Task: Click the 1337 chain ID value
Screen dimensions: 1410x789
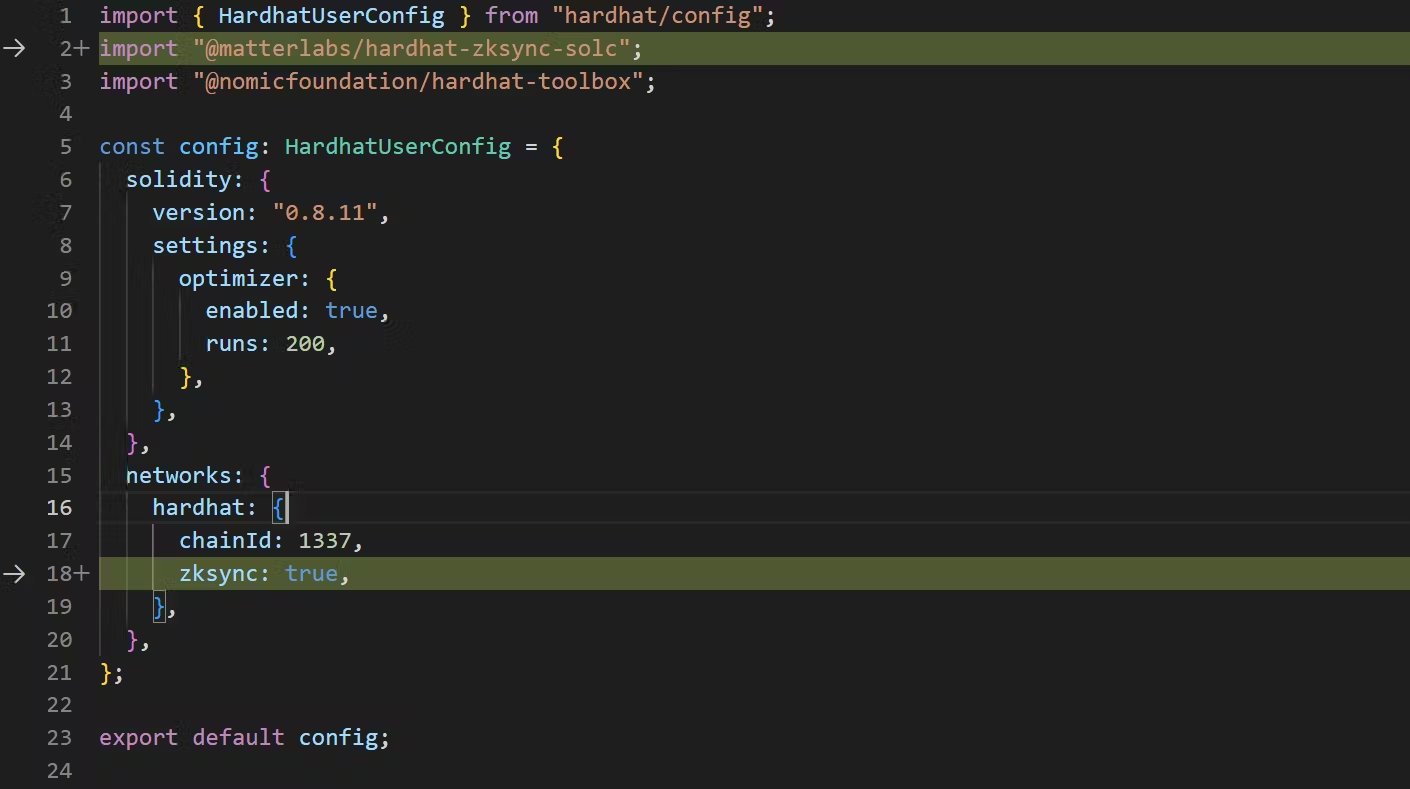Action: pyautogui.click(x=325, y=541)
